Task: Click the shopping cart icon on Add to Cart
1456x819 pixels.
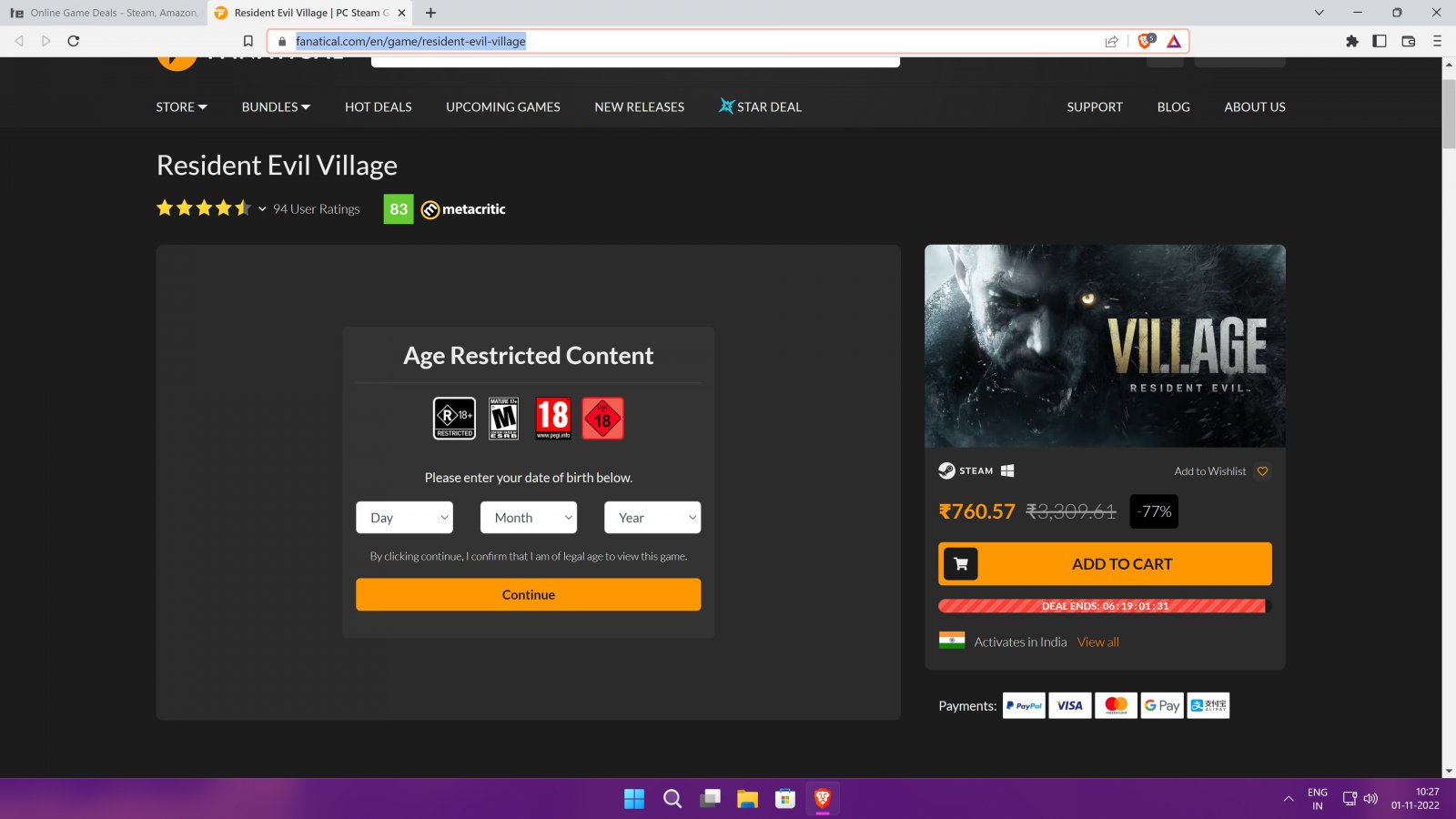Action: 960,564
